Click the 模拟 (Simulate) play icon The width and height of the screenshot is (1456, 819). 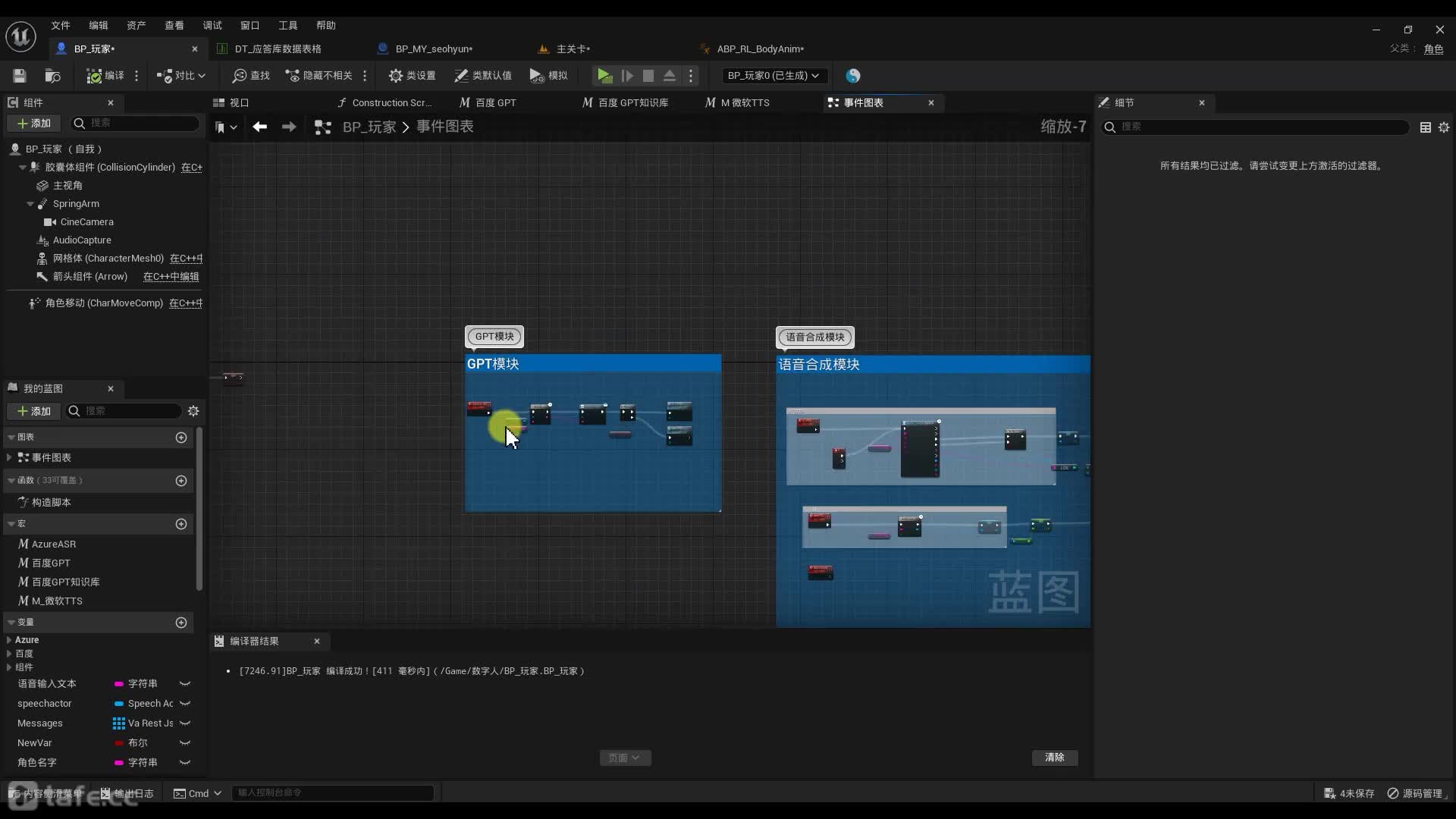click(535, 75)
